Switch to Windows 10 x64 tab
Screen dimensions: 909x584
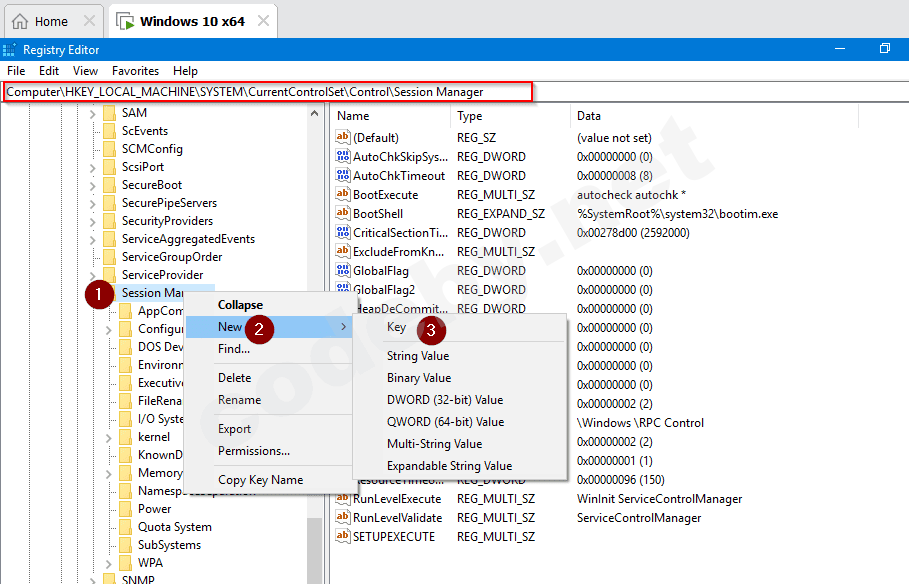[x=190, y=21]
